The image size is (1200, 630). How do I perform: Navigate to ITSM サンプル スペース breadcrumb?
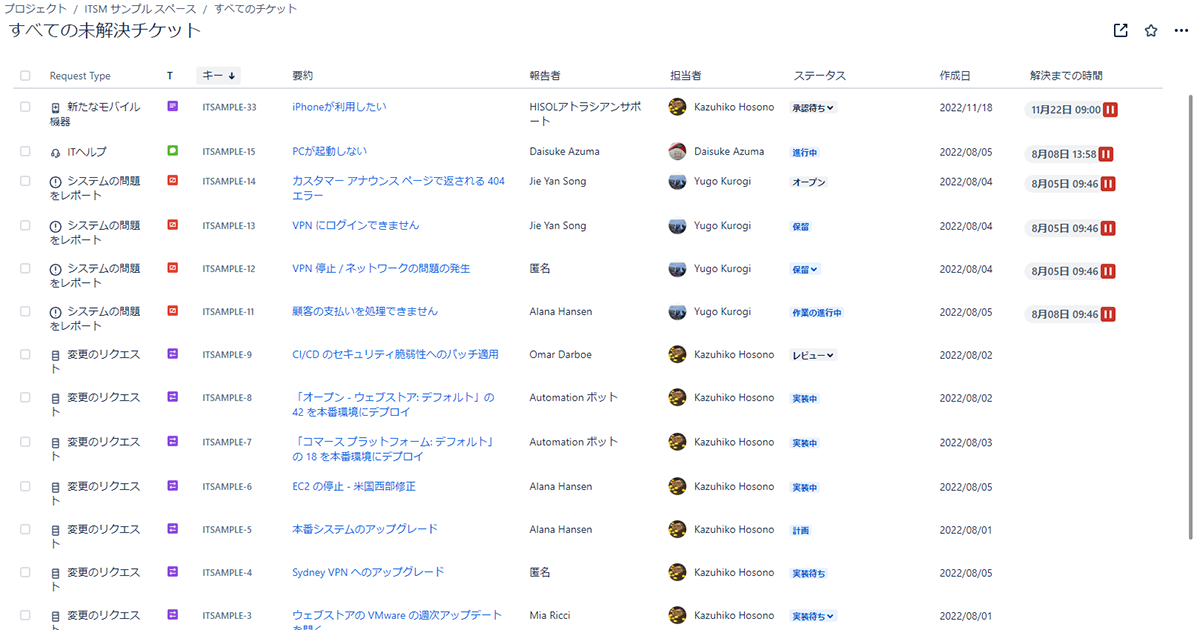[140, 9]
